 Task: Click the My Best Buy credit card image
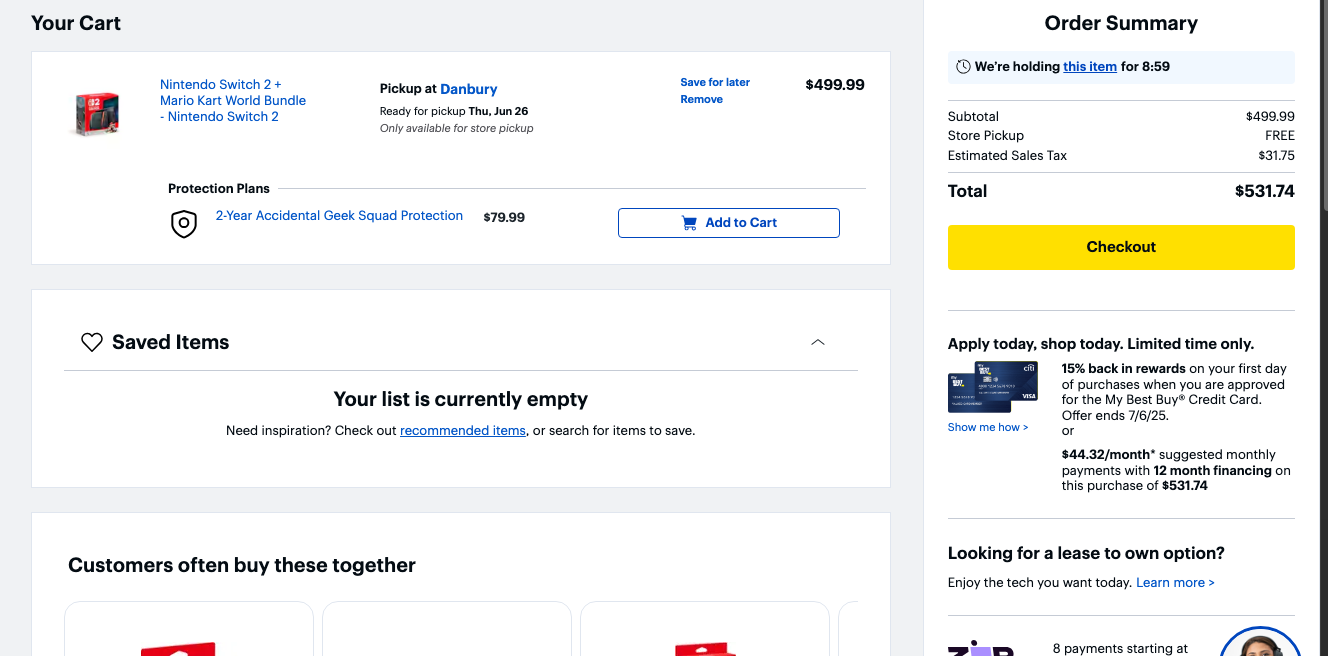992,387
